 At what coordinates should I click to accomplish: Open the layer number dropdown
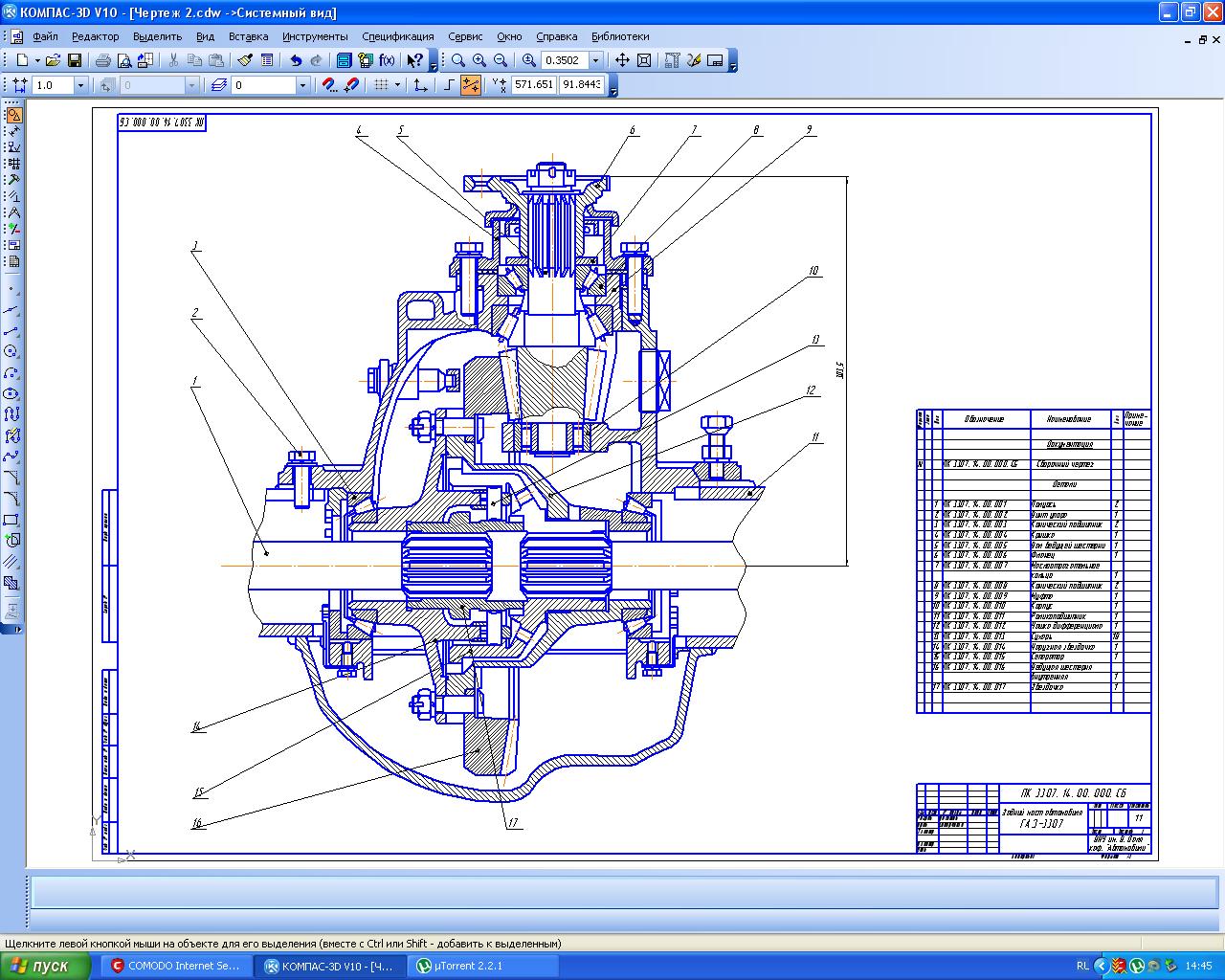[x=302, y=85]
